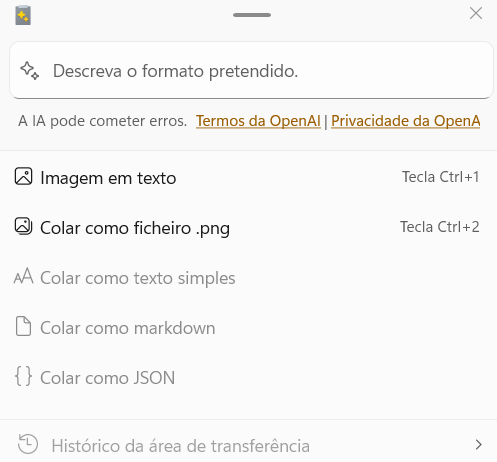497x462 pixels.
Task: Click the image file icon beside Colar como ficheiro .png
Action: click(x=23, y=226)
